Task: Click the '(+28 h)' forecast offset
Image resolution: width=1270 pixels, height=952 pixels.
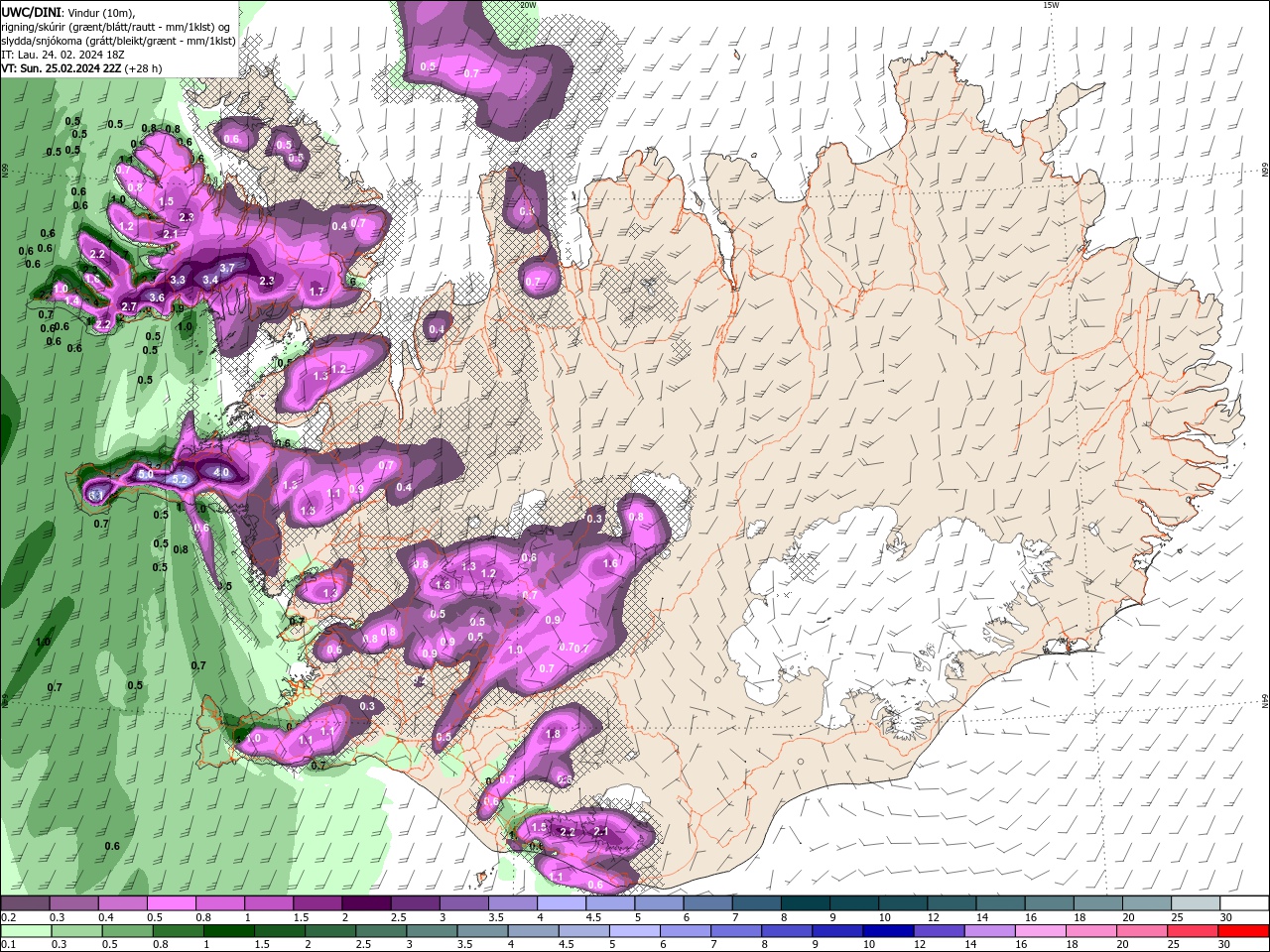Action: coord(143,68)
